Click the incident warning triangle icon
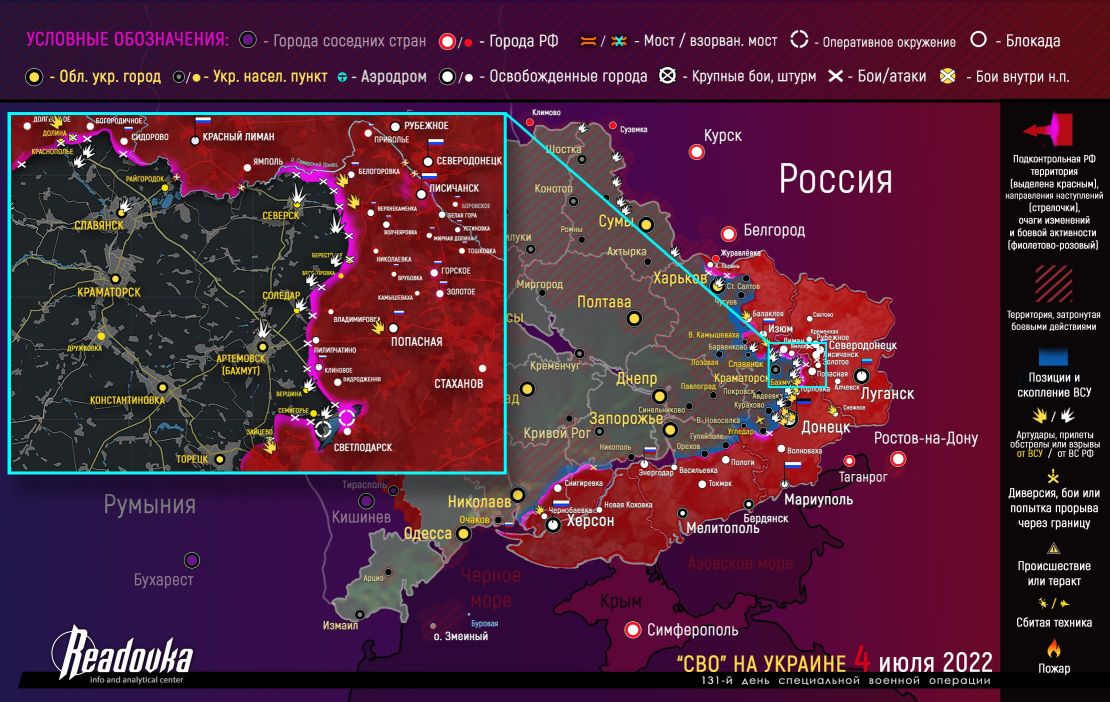The height and width of the screenshot is (702, 1110). click(1052, 548)
